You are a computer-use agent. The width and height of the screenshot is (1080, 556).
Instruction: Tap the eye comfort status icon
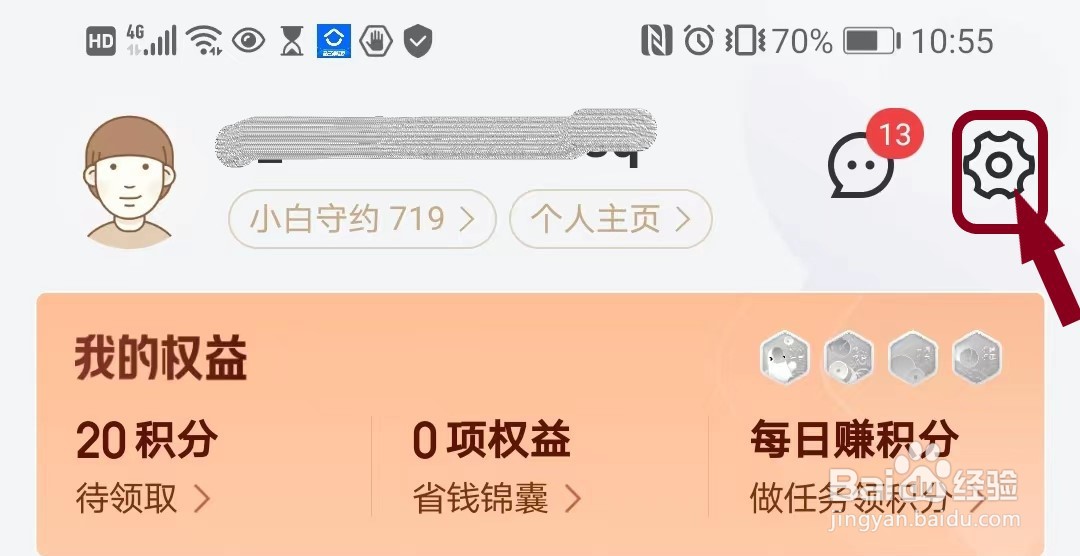[x=249, y=41]
